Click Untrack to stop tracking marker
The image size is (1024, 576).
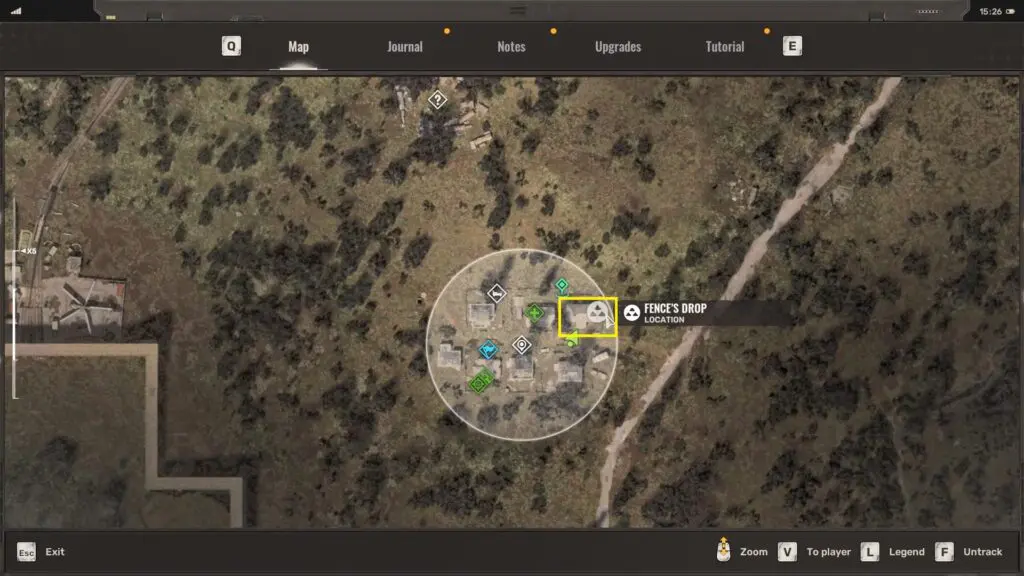[x=969, y=552]
